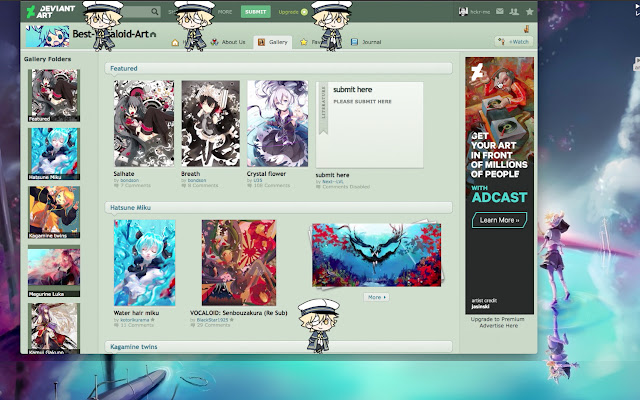Click the orange icon above Watch button
Screen dimensions: 640x400
tap(526, 29)
